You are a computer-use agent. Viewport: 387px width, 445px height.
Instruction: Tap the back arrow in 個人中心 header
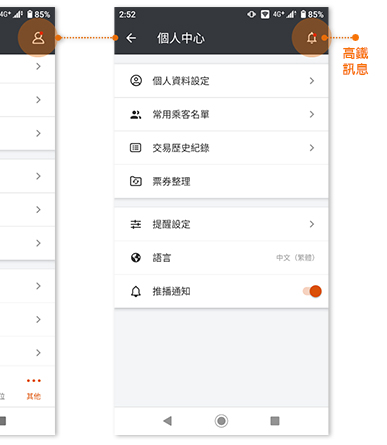tap(131, 38)
